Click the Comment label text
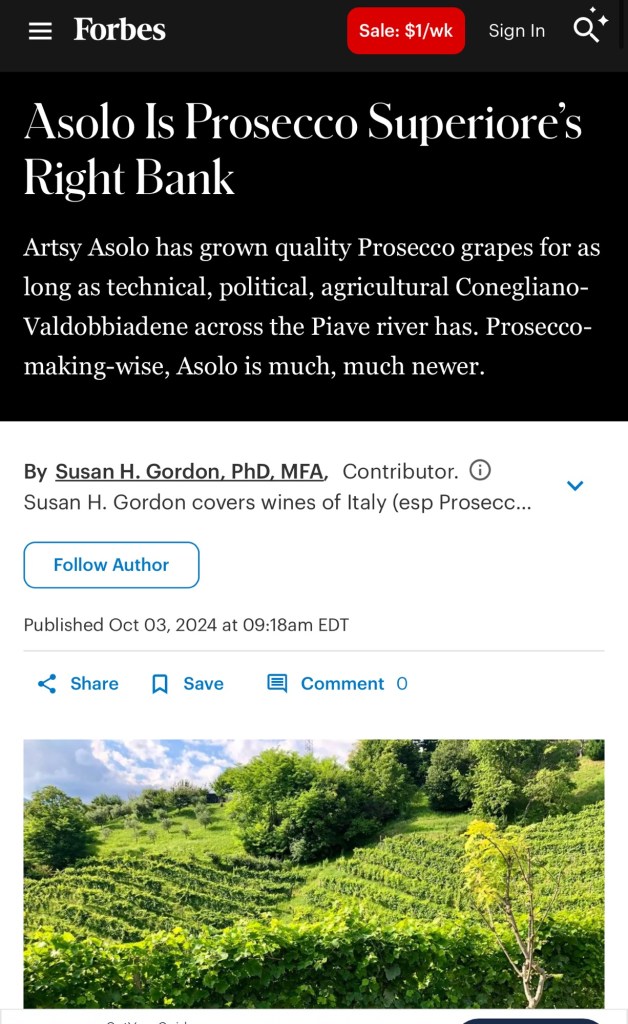 point(342,684)
